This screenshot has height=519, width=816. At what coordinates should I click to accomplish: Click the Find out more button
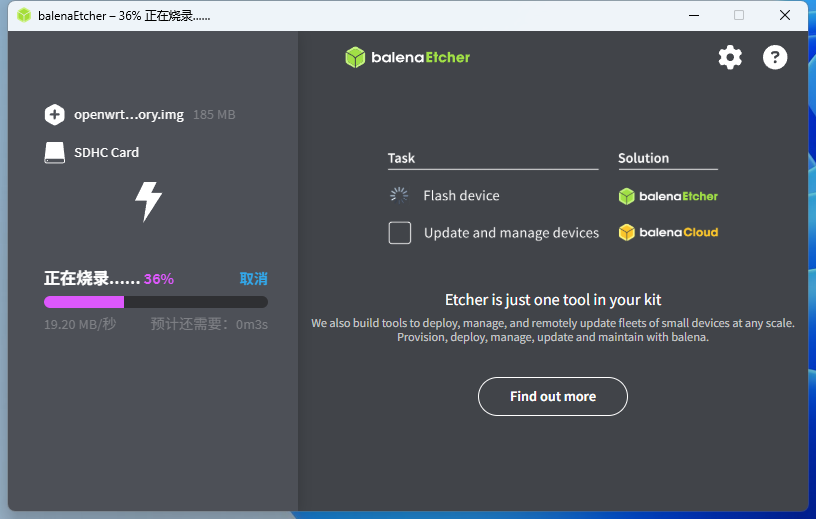553,396
